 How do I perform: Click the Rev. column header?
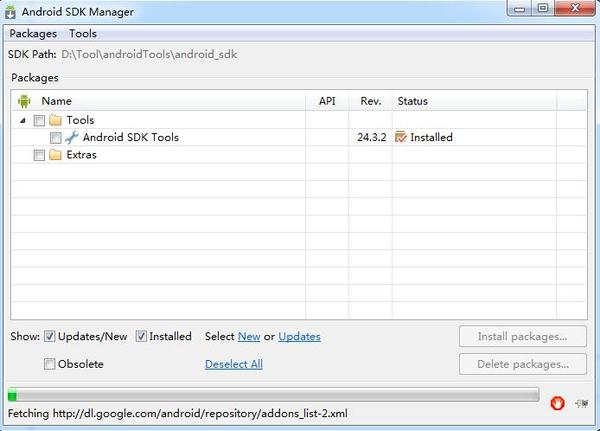coord(371,101)
